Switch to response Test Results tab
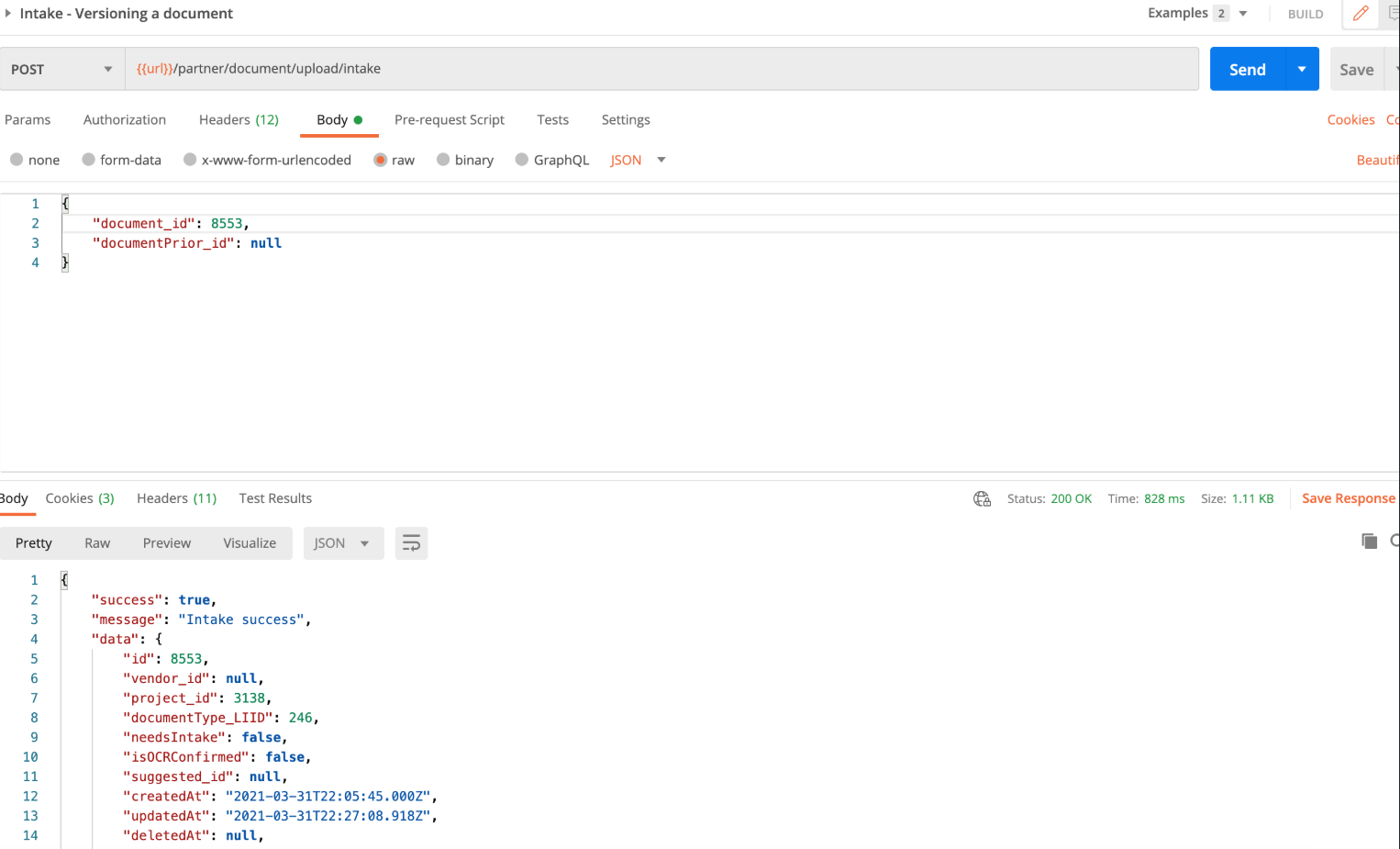 pos(275,498)
